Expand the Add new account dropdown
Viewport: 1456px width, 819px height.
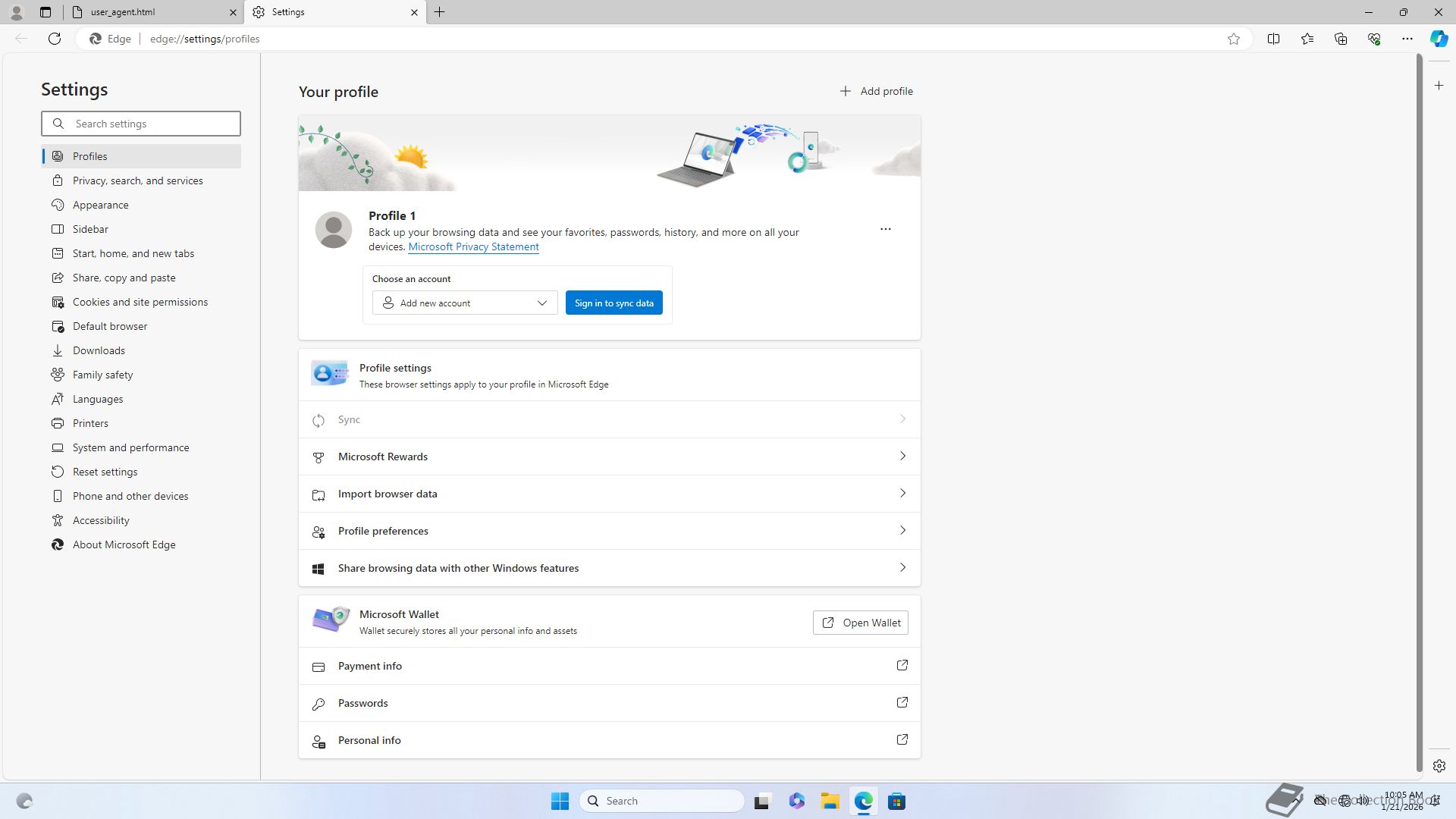(465, 303)
